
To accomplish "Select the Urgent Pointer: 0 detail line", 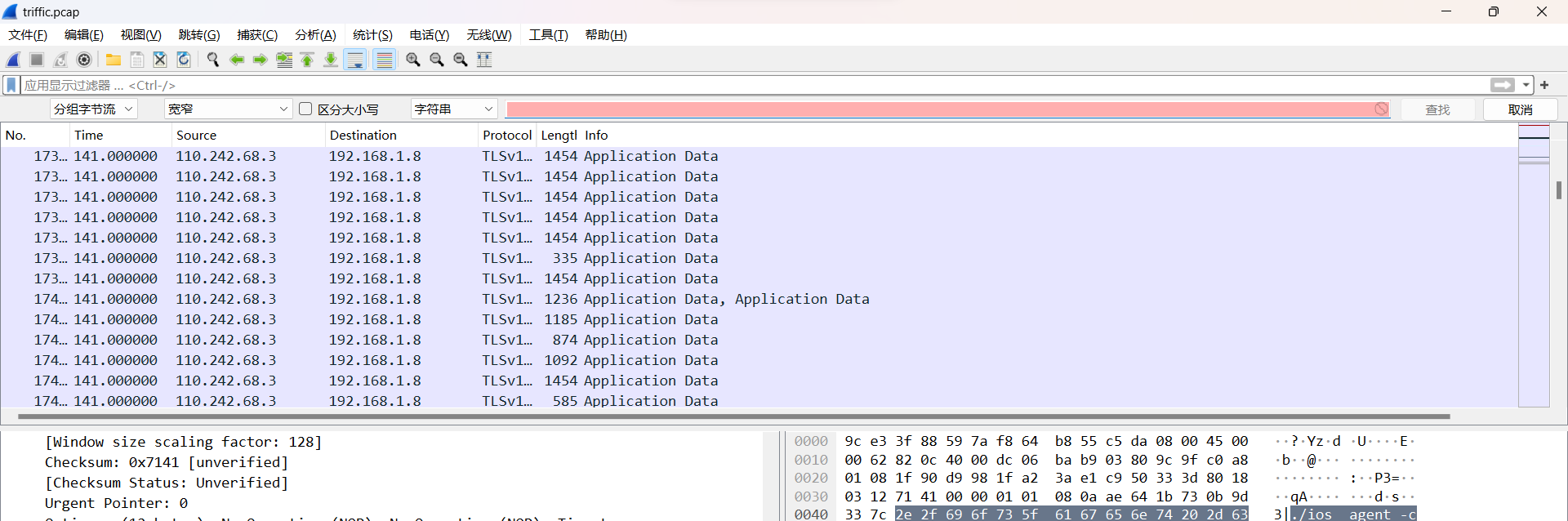I will 116,503.
